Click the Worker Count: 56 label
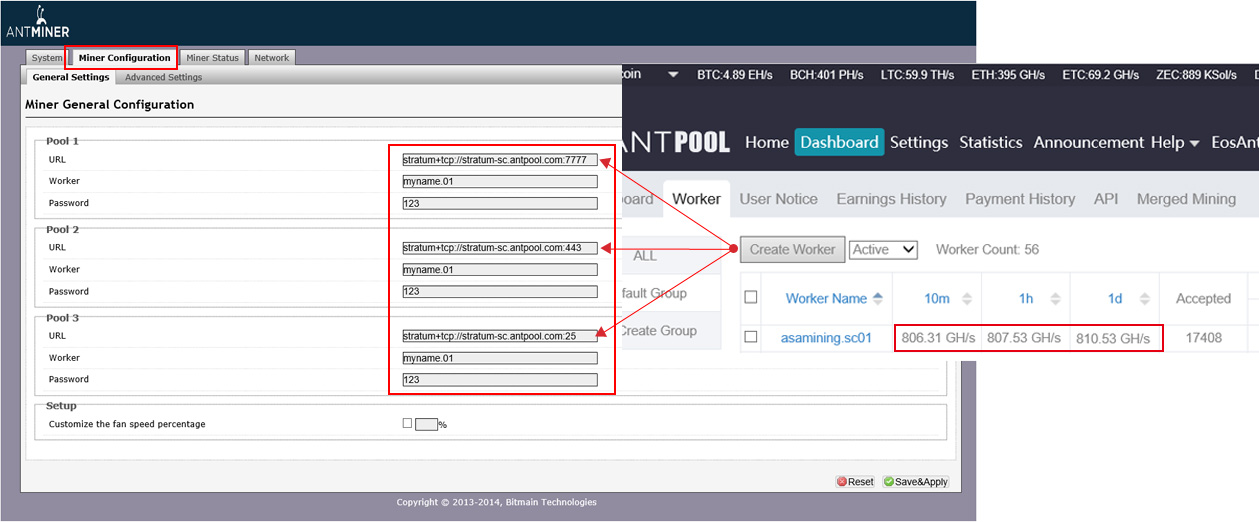This screenshot has height=522, width=1259. (987, 249)
